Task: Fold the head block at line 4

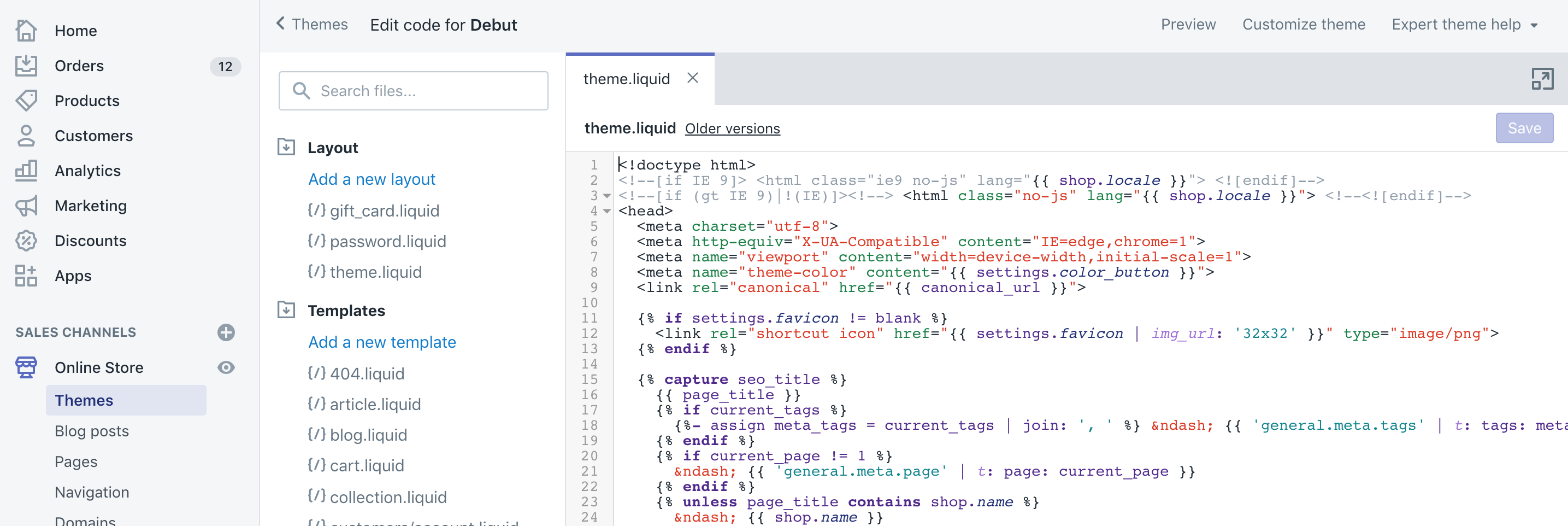Action: pyautogui.click(x=607, y=211)
